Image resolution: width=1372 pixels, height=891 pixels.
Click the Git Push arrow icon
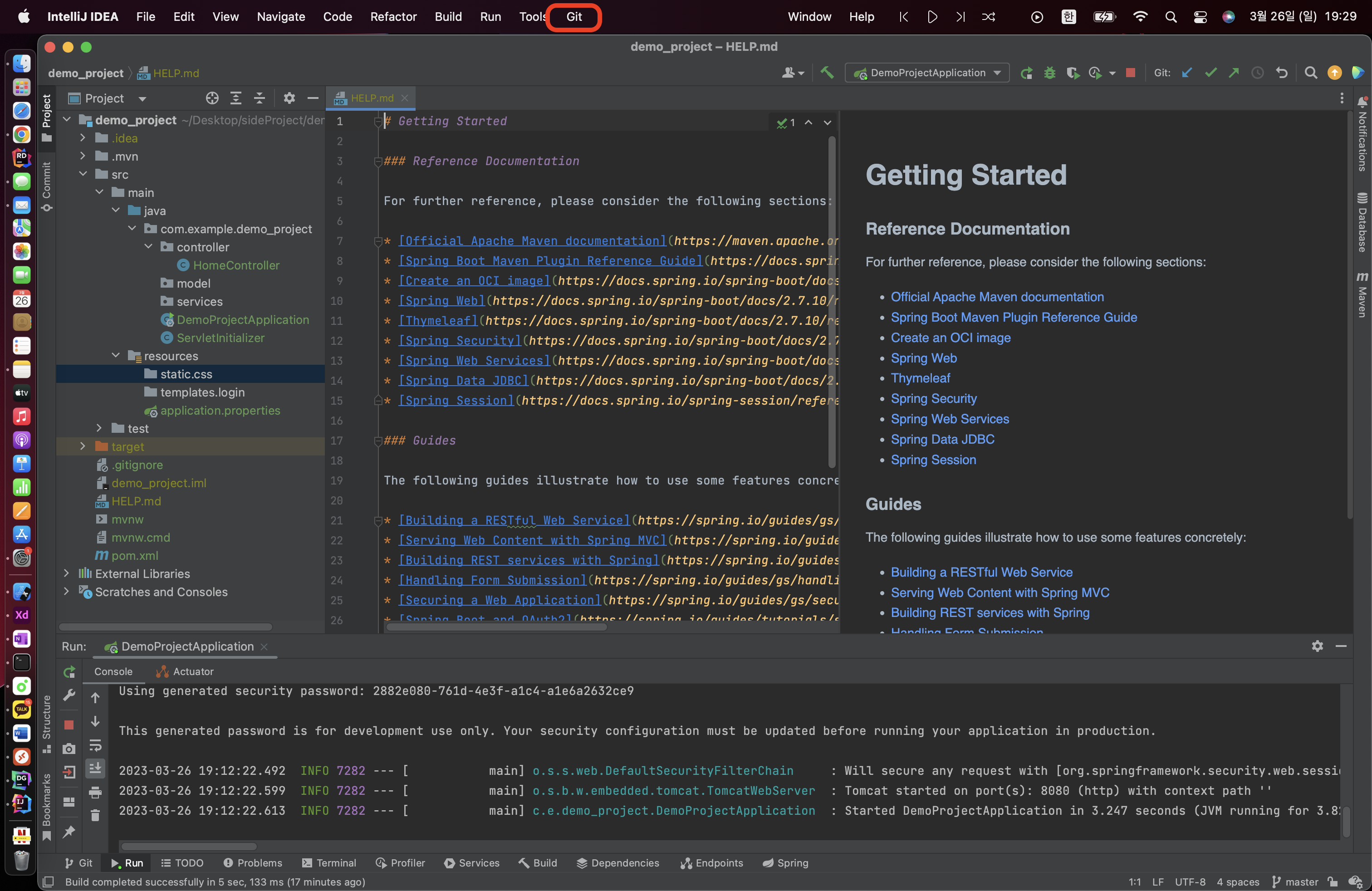[1234, 73]
